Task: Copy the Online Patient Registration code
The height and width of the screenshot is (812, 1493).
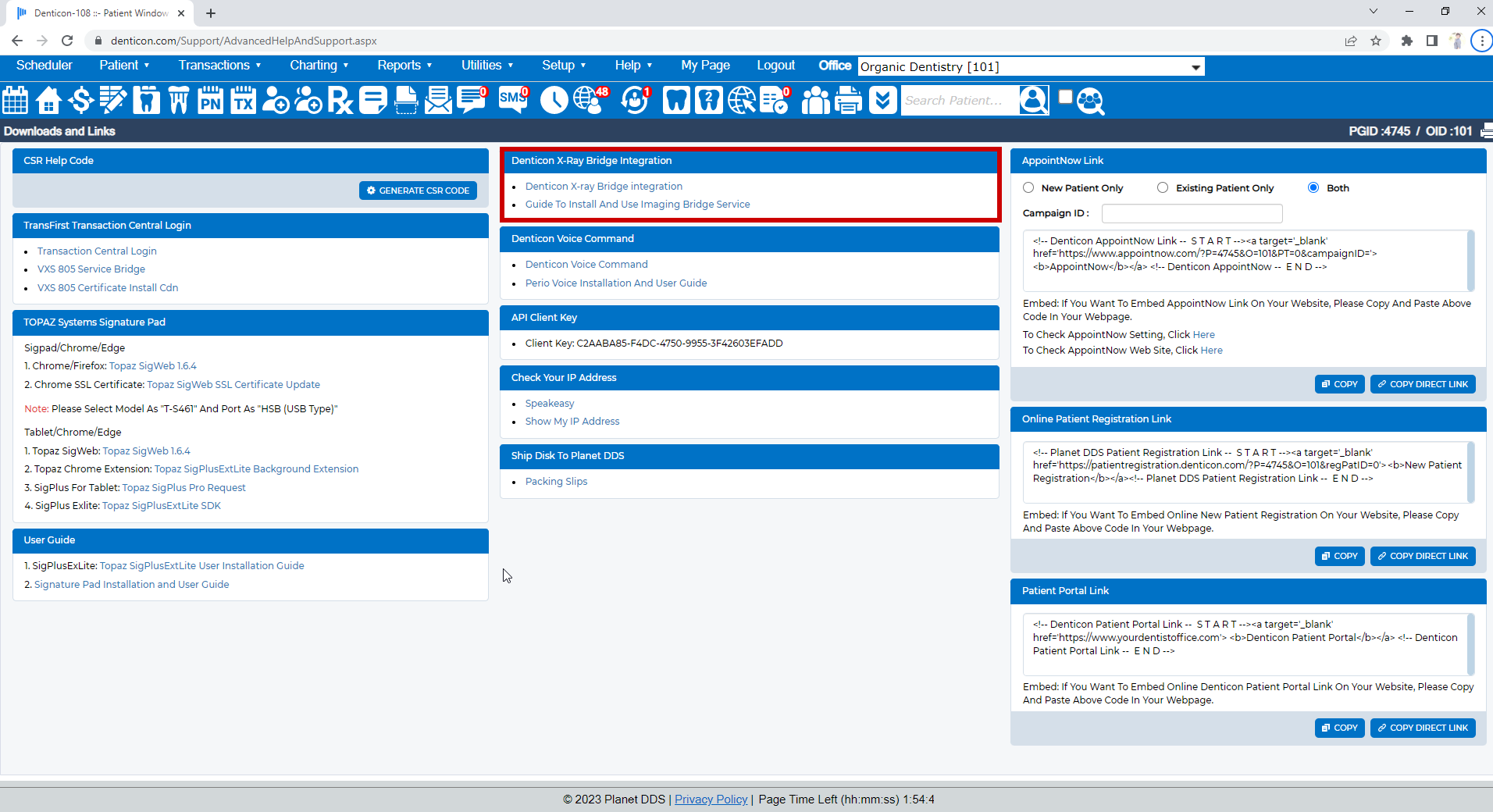Action: [x=1339, y=556]
